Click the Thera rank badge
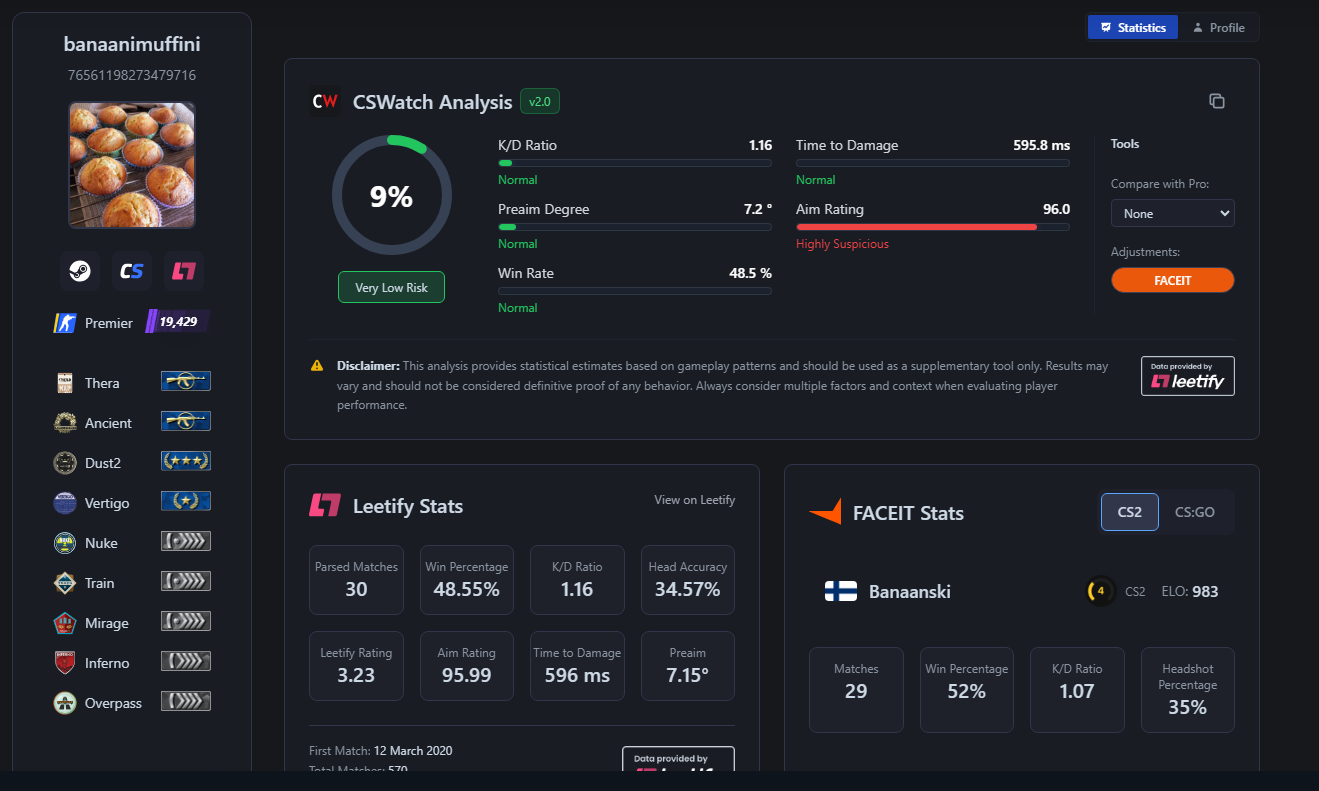The image size is (1319, 791). 186,381
